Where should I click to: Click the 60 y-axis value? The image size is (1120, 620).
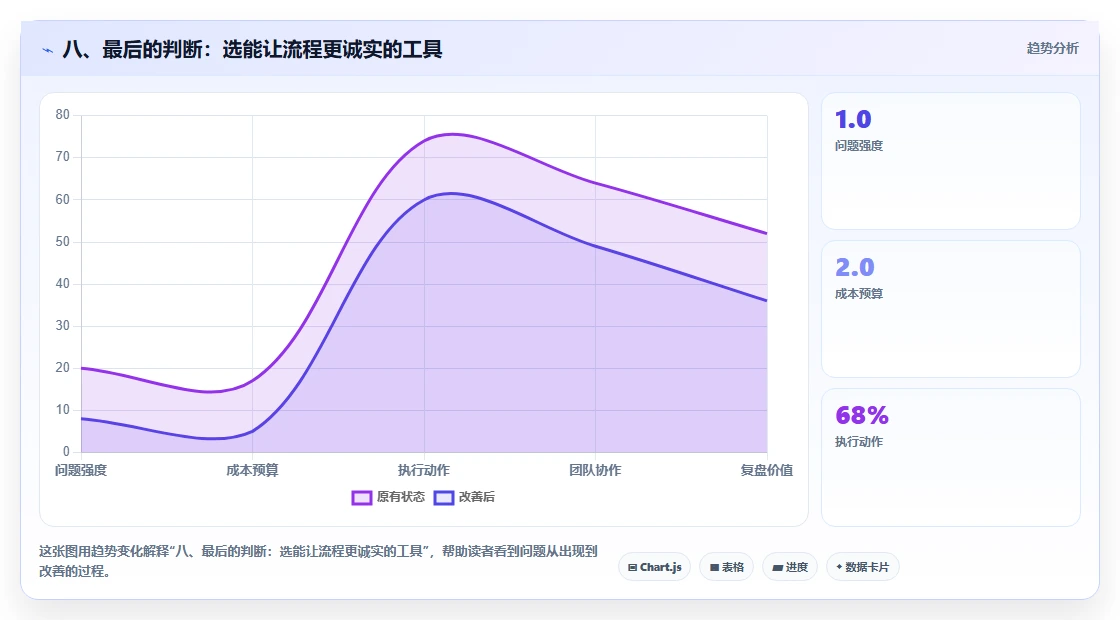(x=63, y=199)
